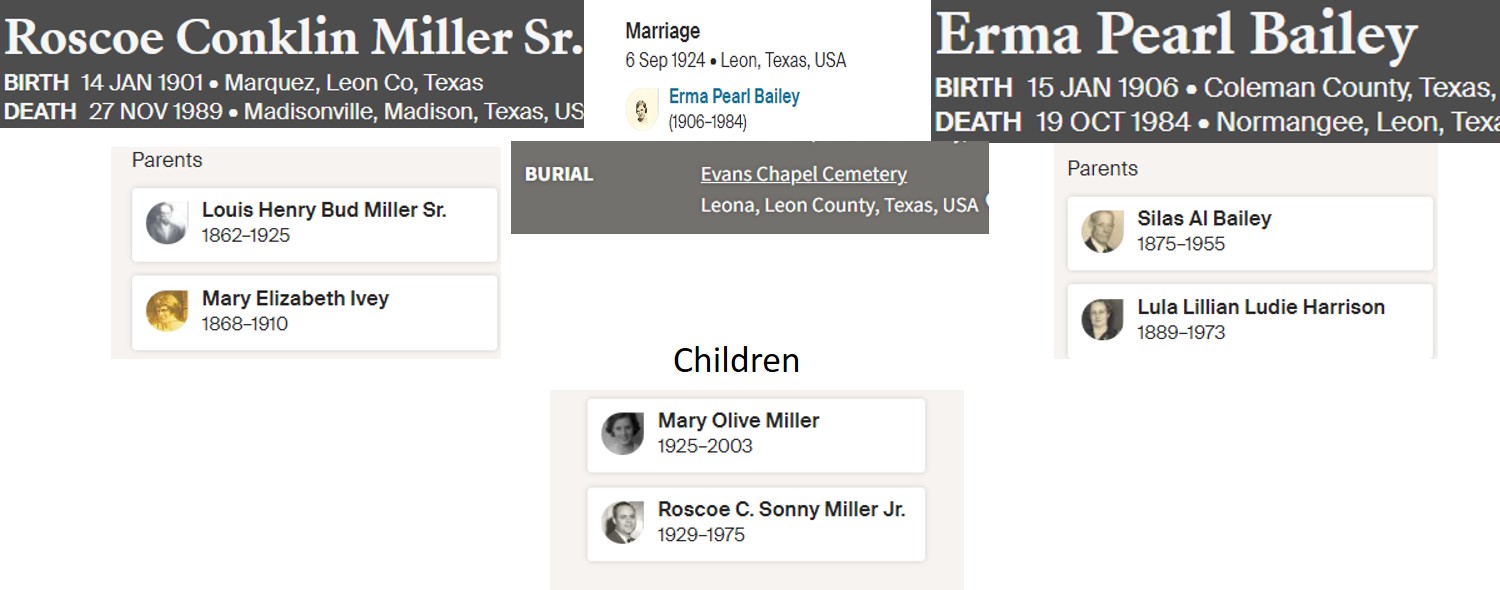This screenshot has height=590, width=1500.
Task: Click Erma Pearl Bailey's small avatar icon
Action: [x=642, y=109]
